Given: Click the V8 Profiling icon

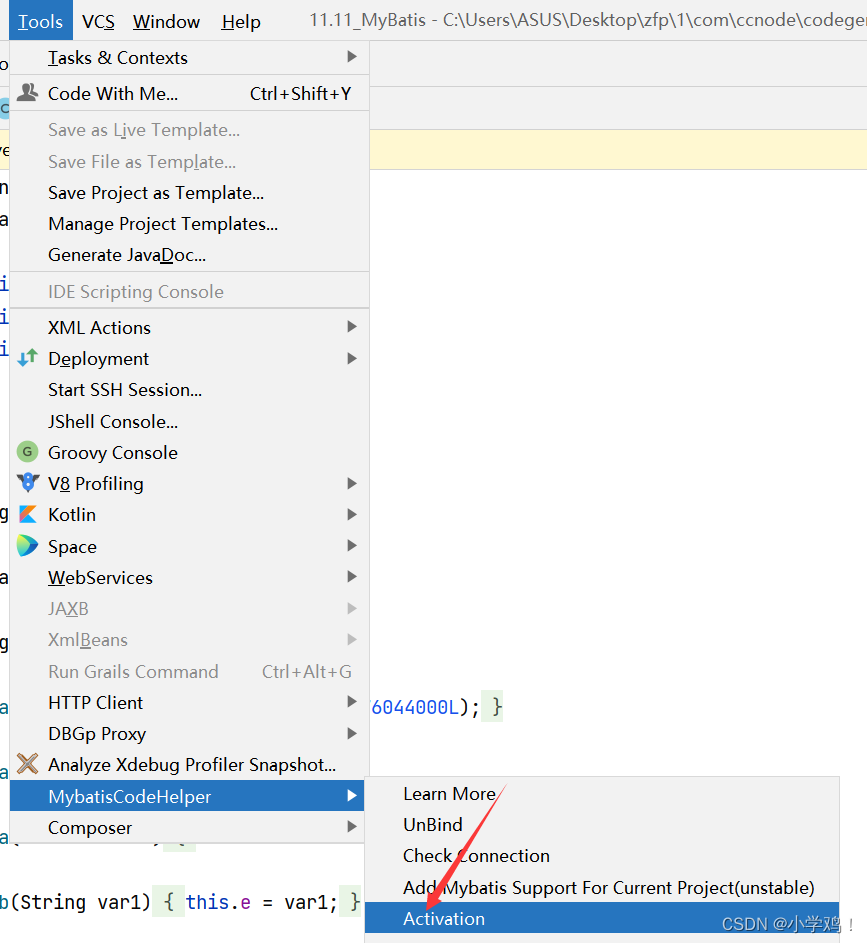Looking at the screenshot, I should tap(28, 482).
